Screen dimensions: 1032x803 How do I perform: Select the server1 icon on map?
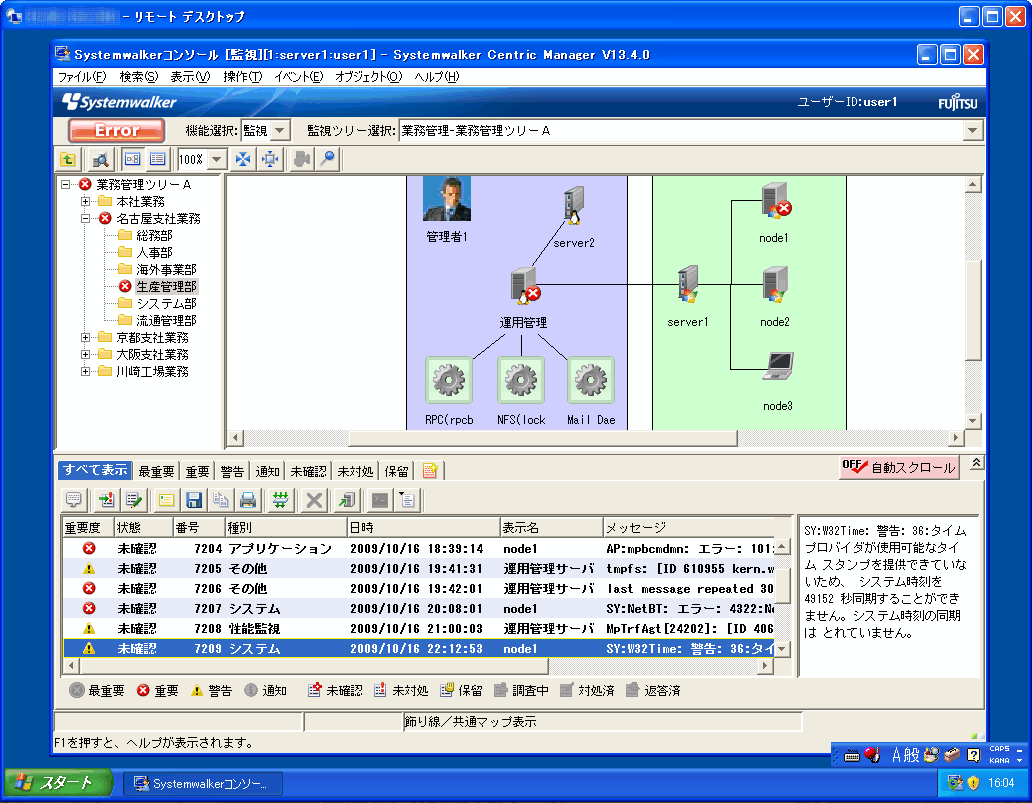click(688, 284)
